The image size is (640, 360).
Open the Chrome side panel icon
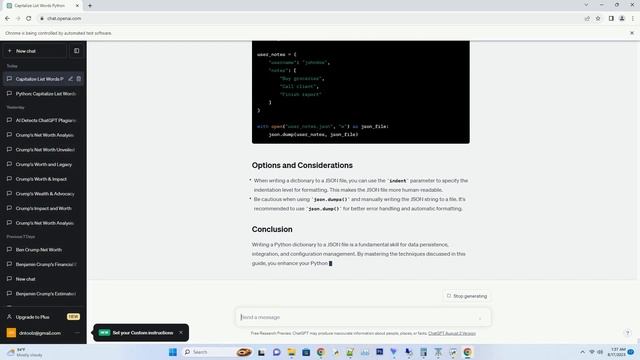coord(611,18)
